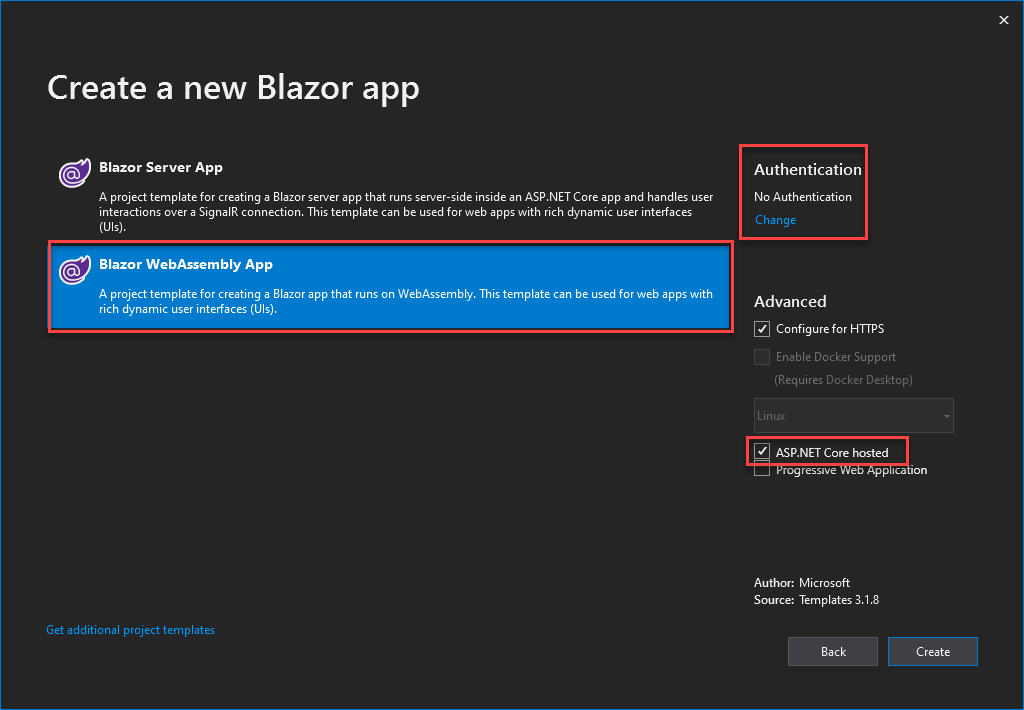Change the authentication type
This screenshot has width=1024, height=710.
click(775, 219)
